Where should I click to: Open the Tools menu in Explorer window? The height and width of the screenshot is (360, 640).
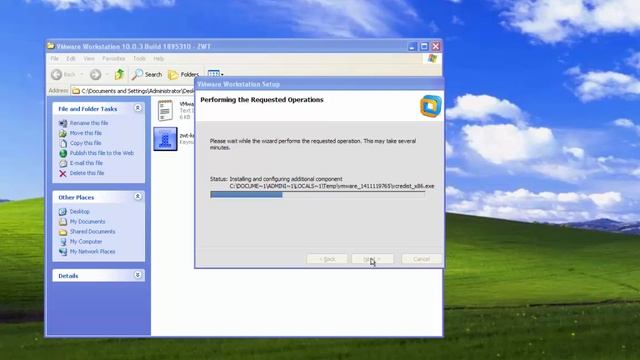click(139, 59)
